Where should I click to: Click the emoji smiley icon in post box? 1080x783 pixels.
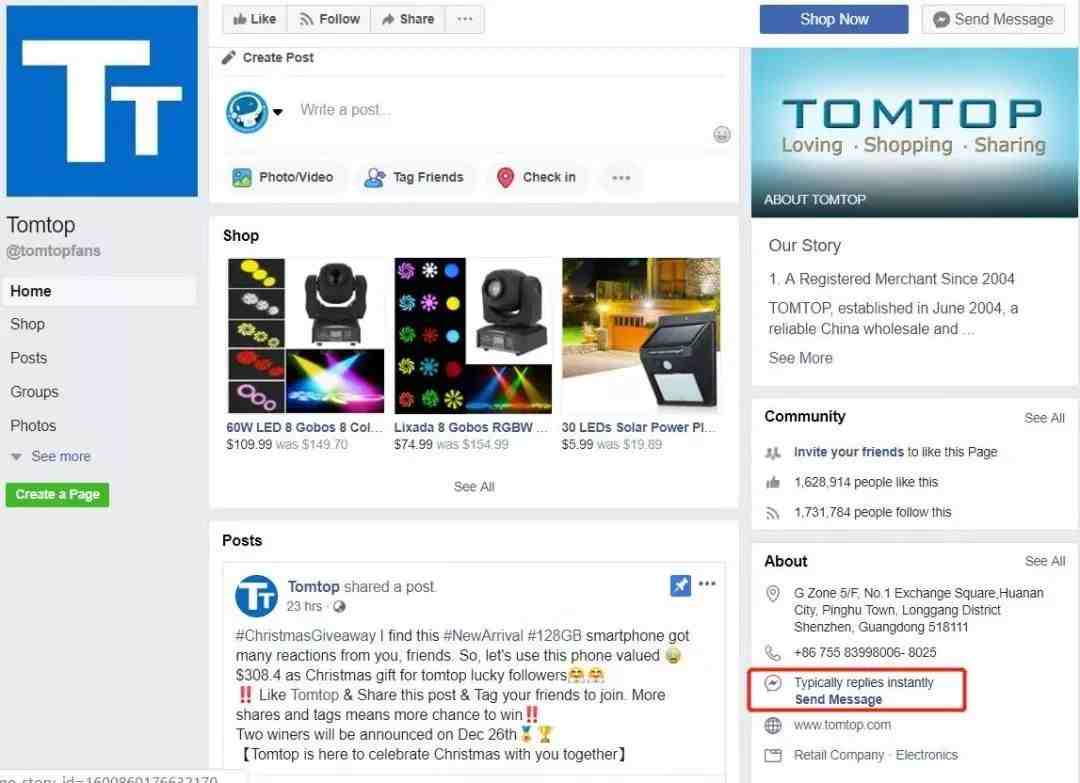pos(721,134)
